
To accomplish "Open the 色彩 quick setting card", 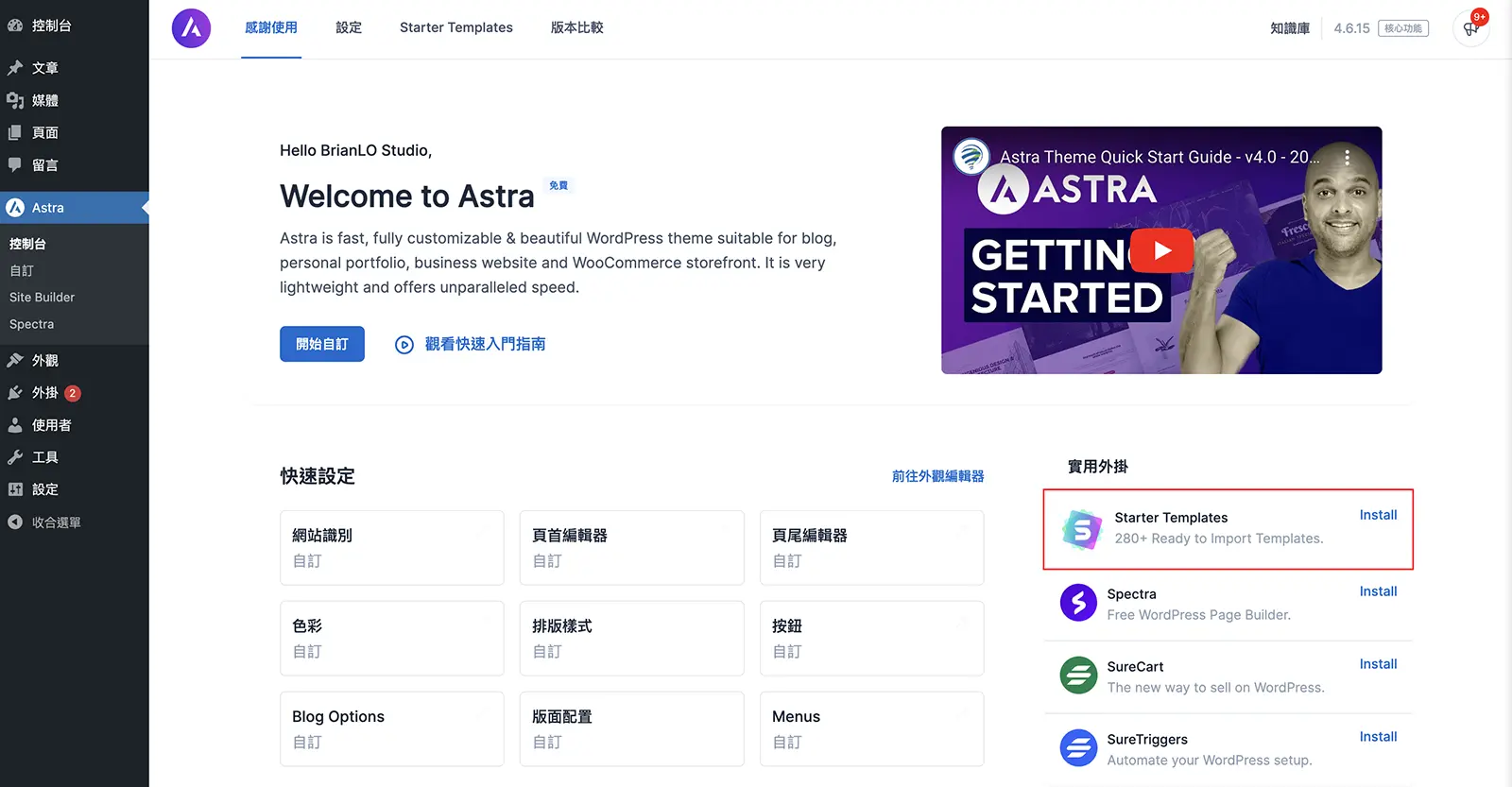I will pos(392,639).
